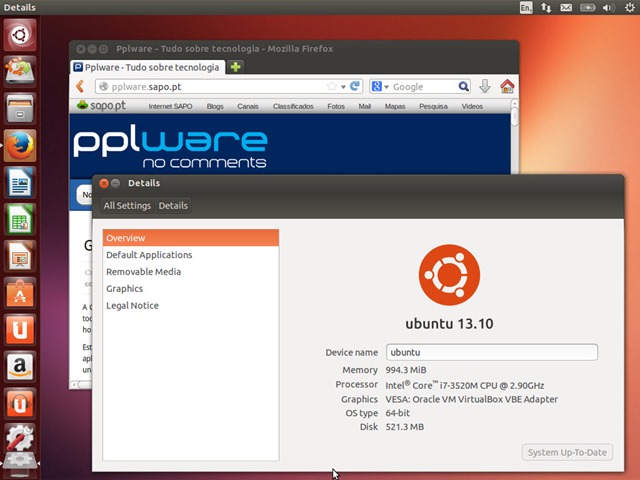
Task: Open Fotos link in sapo toolbar
Action: pos(336,106)
